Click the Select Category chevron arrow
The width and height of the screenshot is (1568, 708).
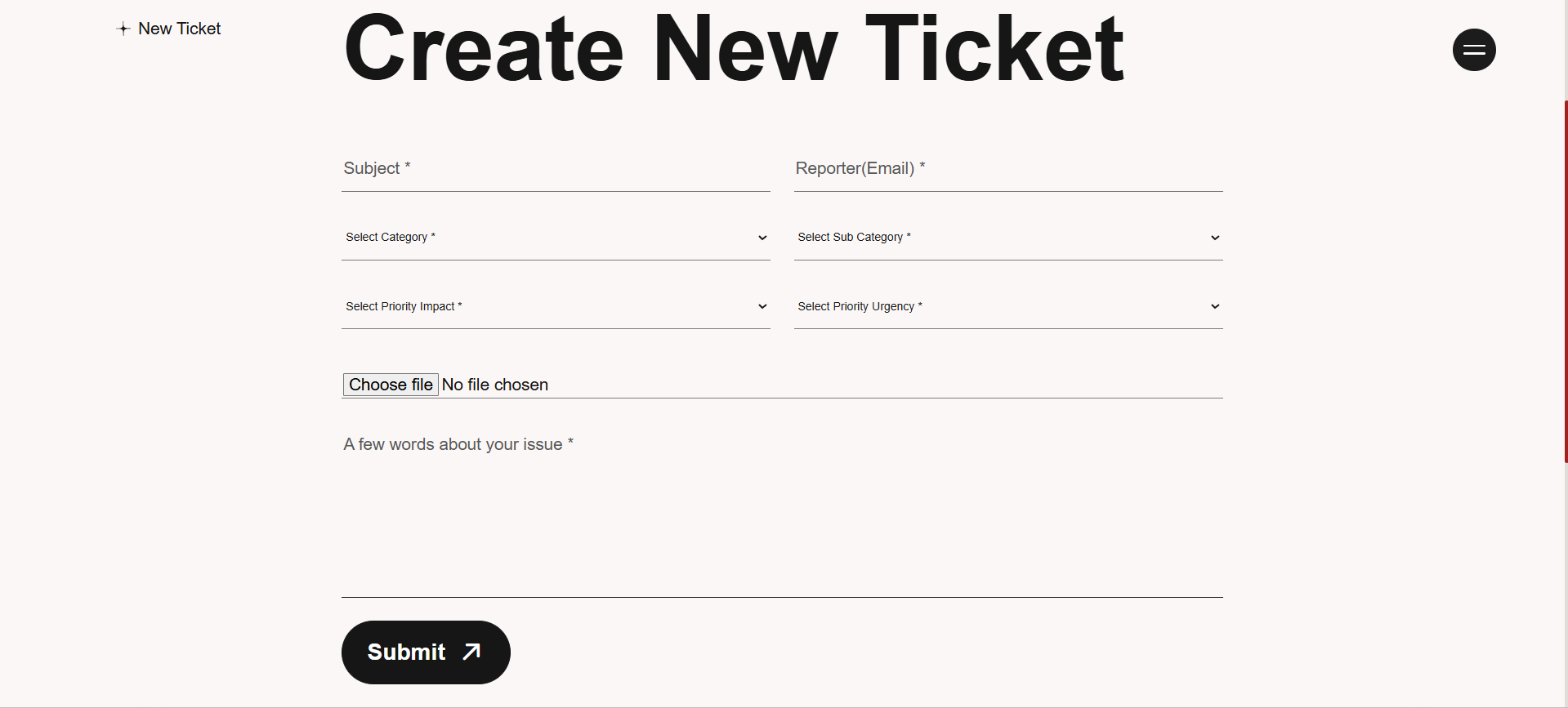(x=762, y=238)
